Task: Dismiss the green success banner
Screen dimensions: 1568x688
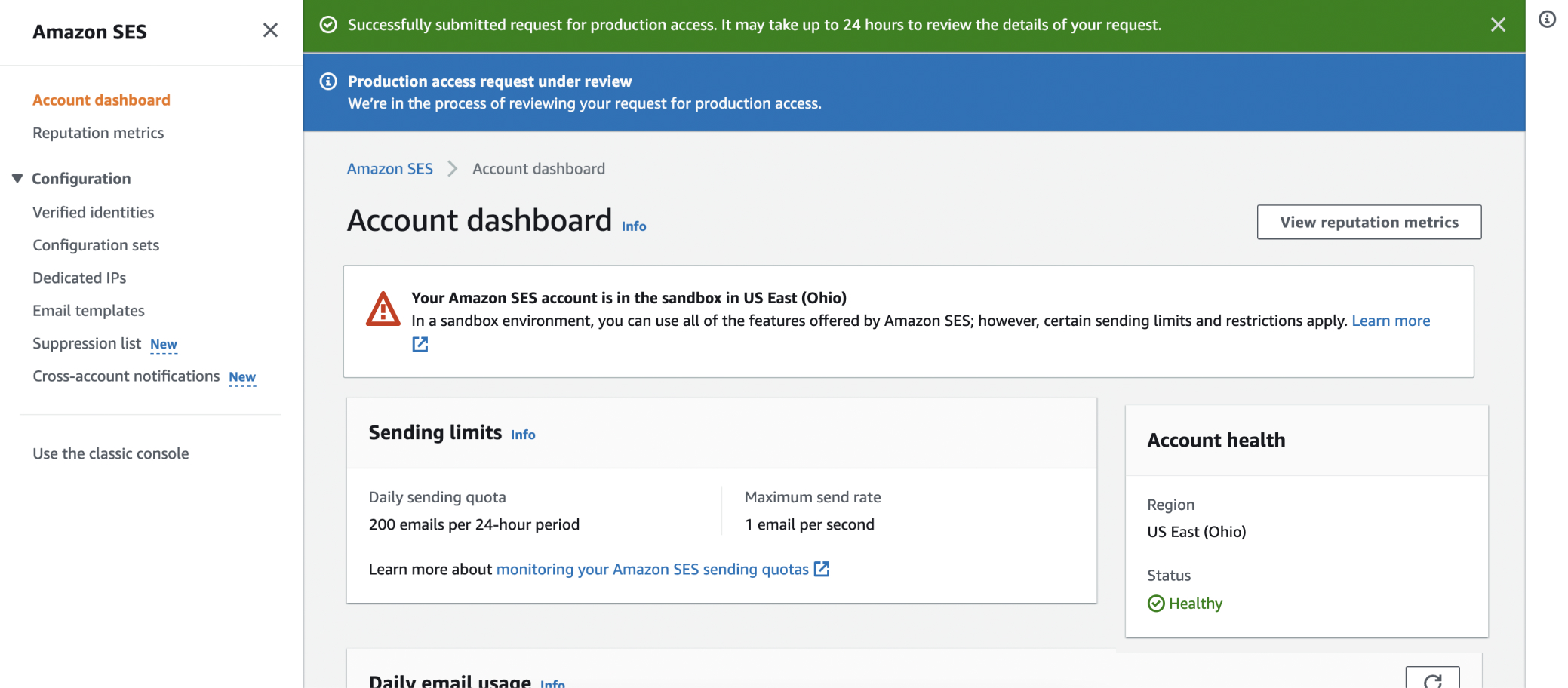Action: [x=1498, y=24]
